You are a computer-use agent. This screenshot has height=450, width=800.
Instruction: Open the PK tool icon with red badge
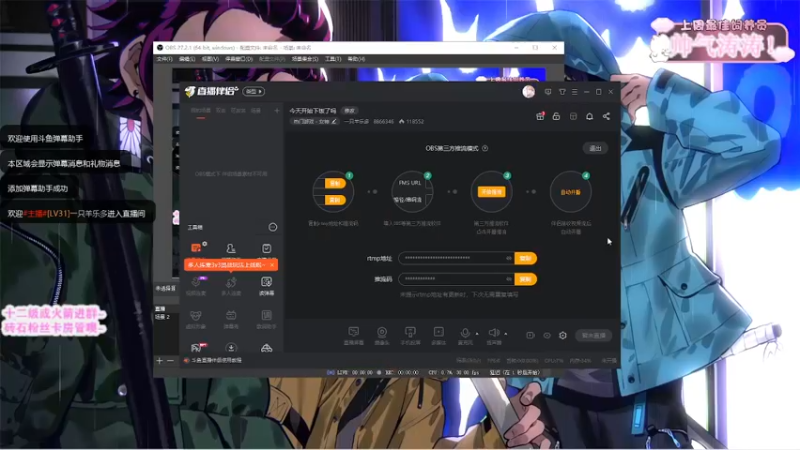coord(197,348)
